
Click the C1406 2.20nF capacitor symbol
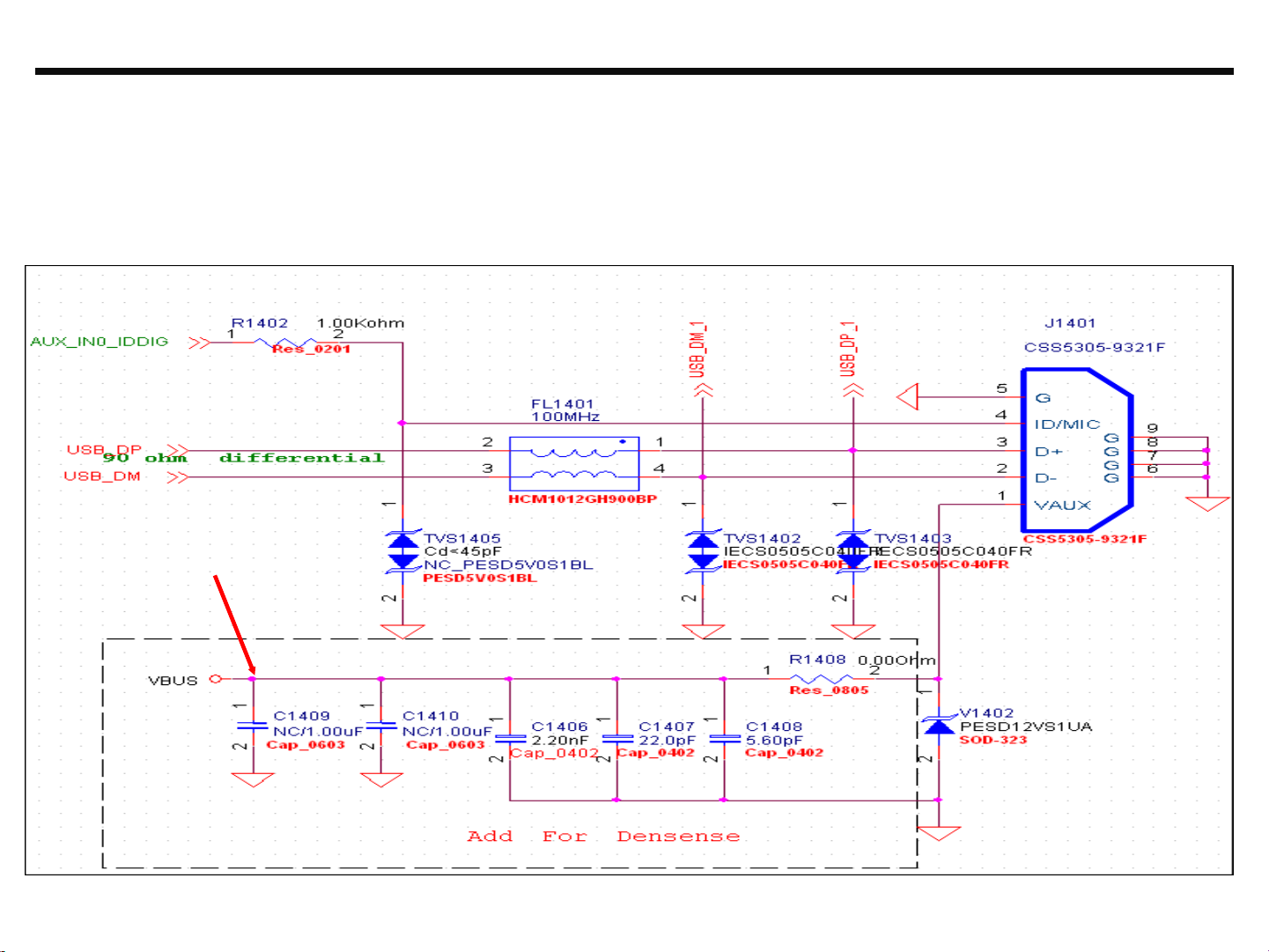(510, 739)
